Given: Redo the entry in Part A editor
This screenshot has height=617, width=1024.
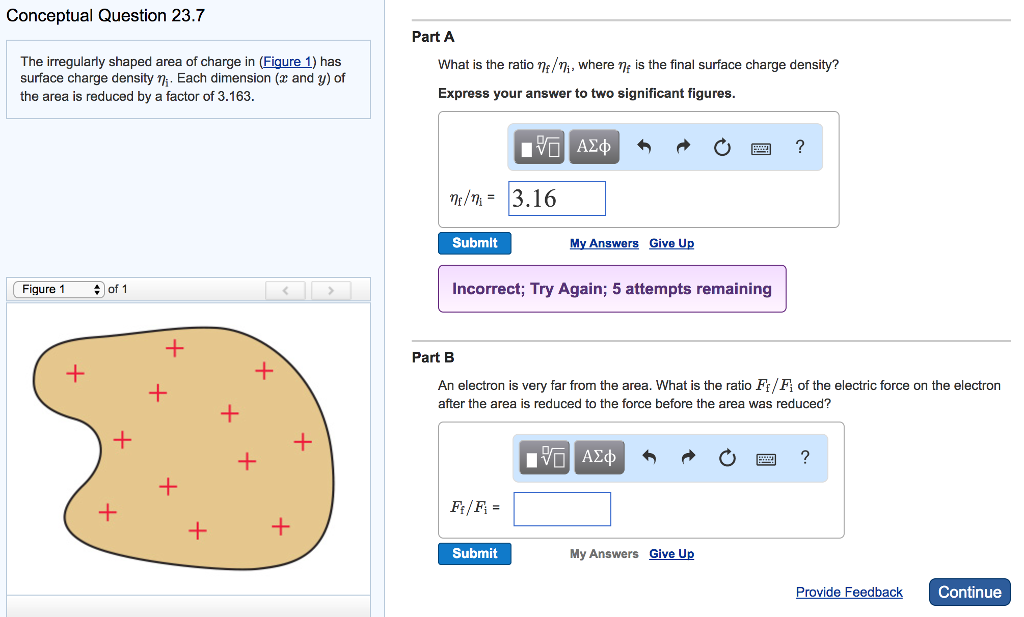Looking at the screenshot, I should click(685, 146).
